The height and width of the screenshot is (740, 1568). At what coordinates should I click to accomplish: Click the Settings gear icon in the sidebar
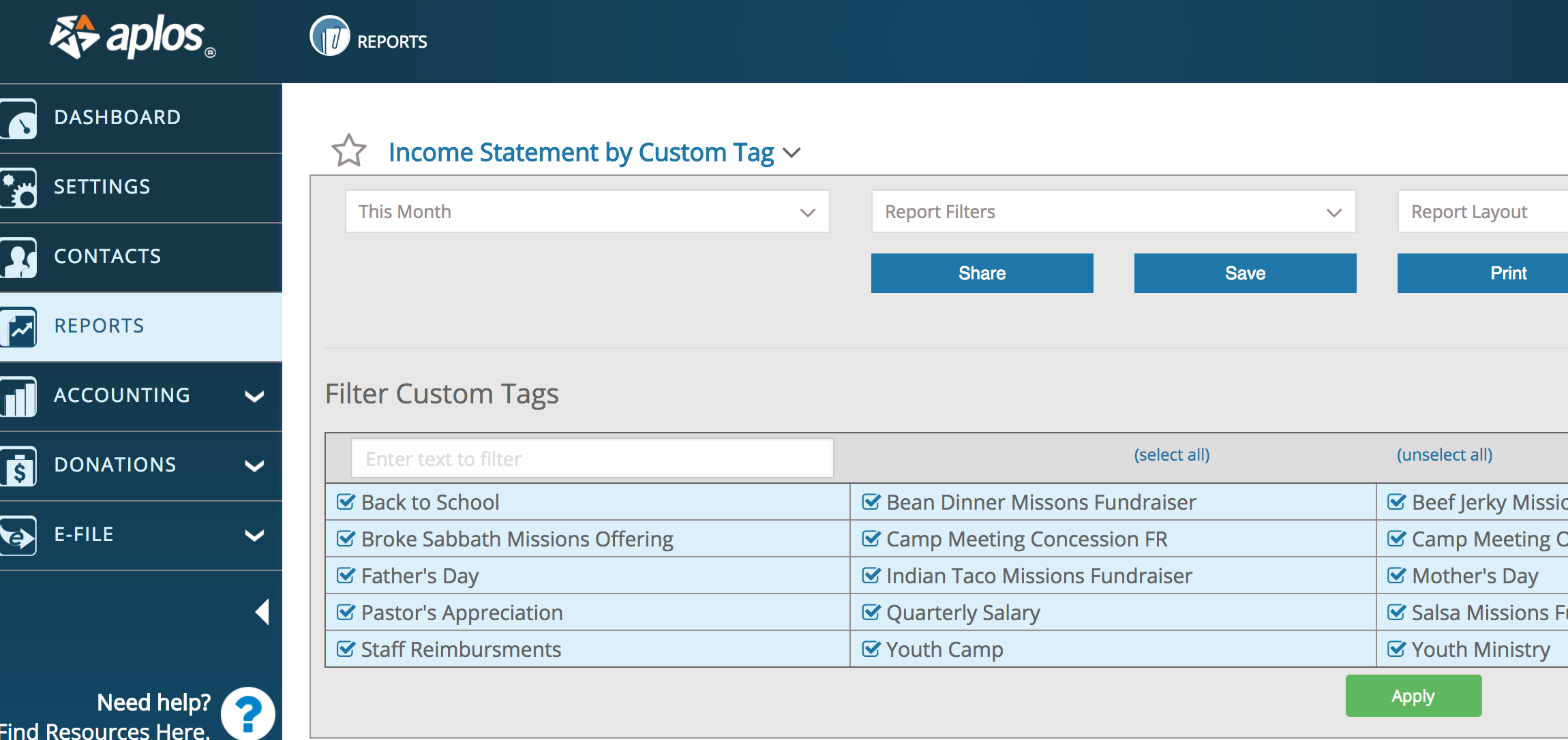pos(18,188)
